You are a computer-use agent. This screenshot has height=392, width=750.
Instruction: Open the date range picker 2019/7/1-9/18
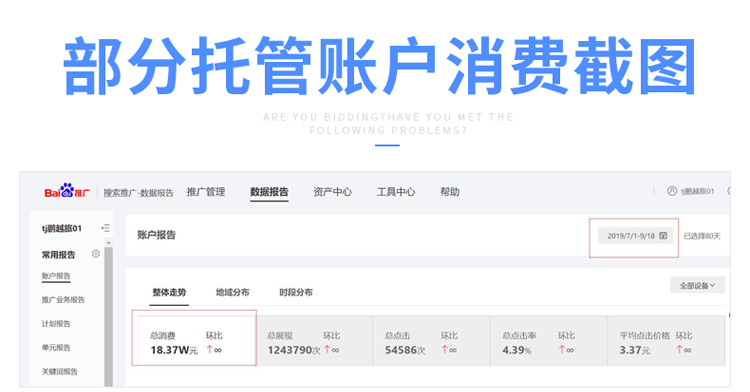coord(636,236)
